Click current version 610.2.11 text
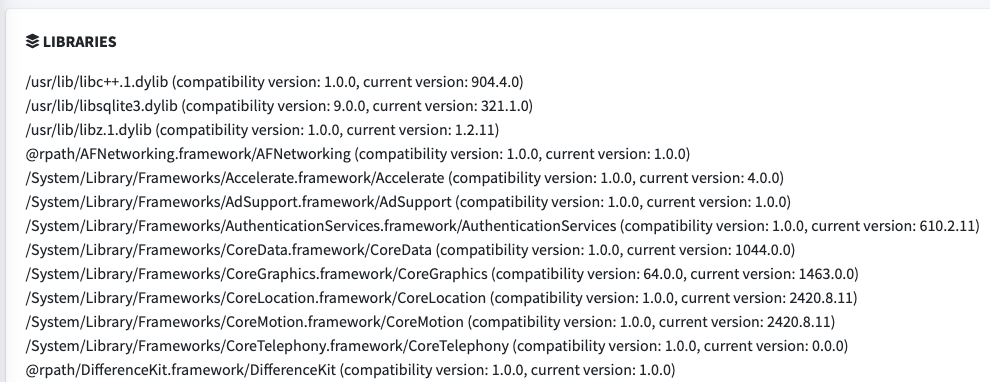 point(893,226)
